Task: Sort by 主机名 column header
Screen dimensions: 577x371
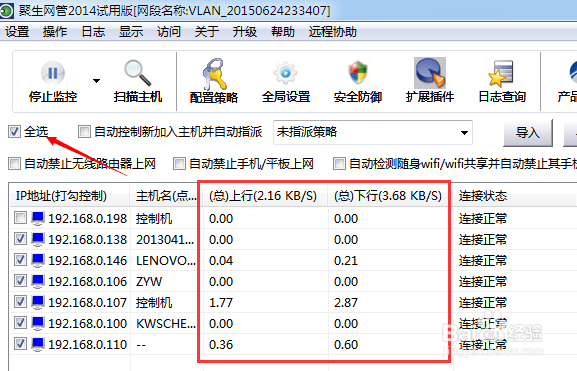Action: (x=166, y=195)
